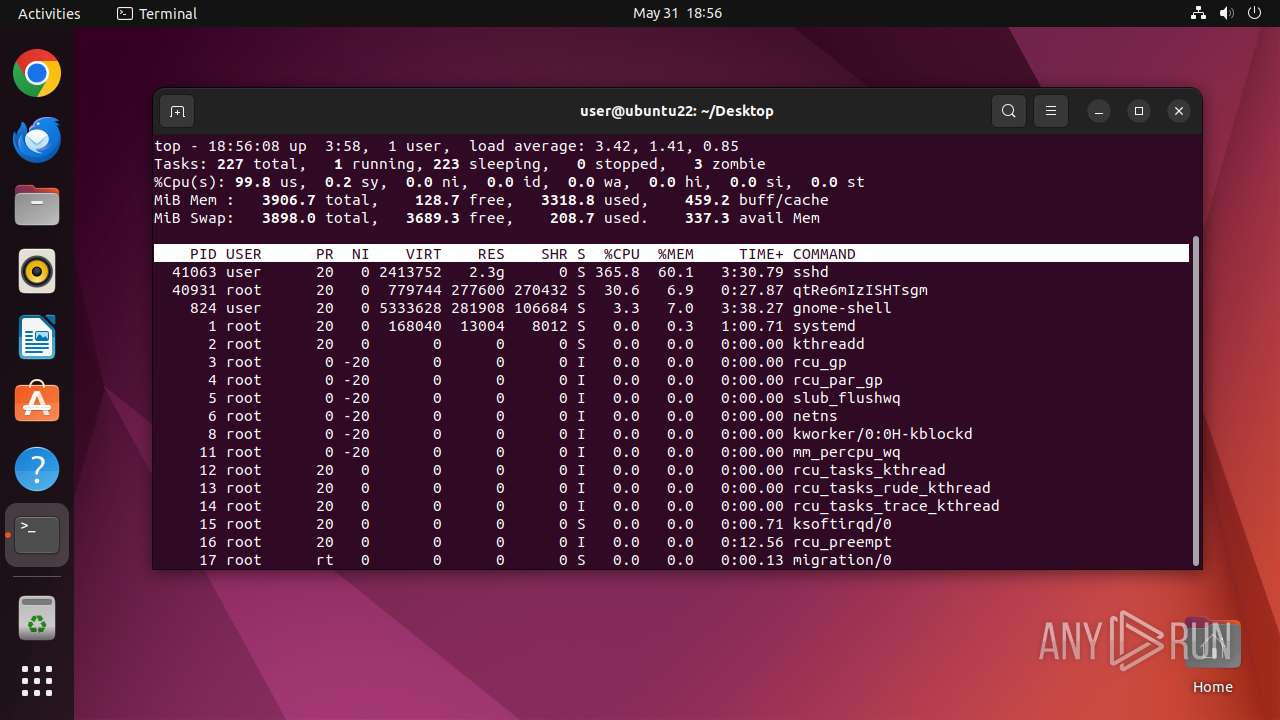The width and height of the screenshot is (1280, 720).
Task: Click the COMMAND column header
Action: coord(824,254)
